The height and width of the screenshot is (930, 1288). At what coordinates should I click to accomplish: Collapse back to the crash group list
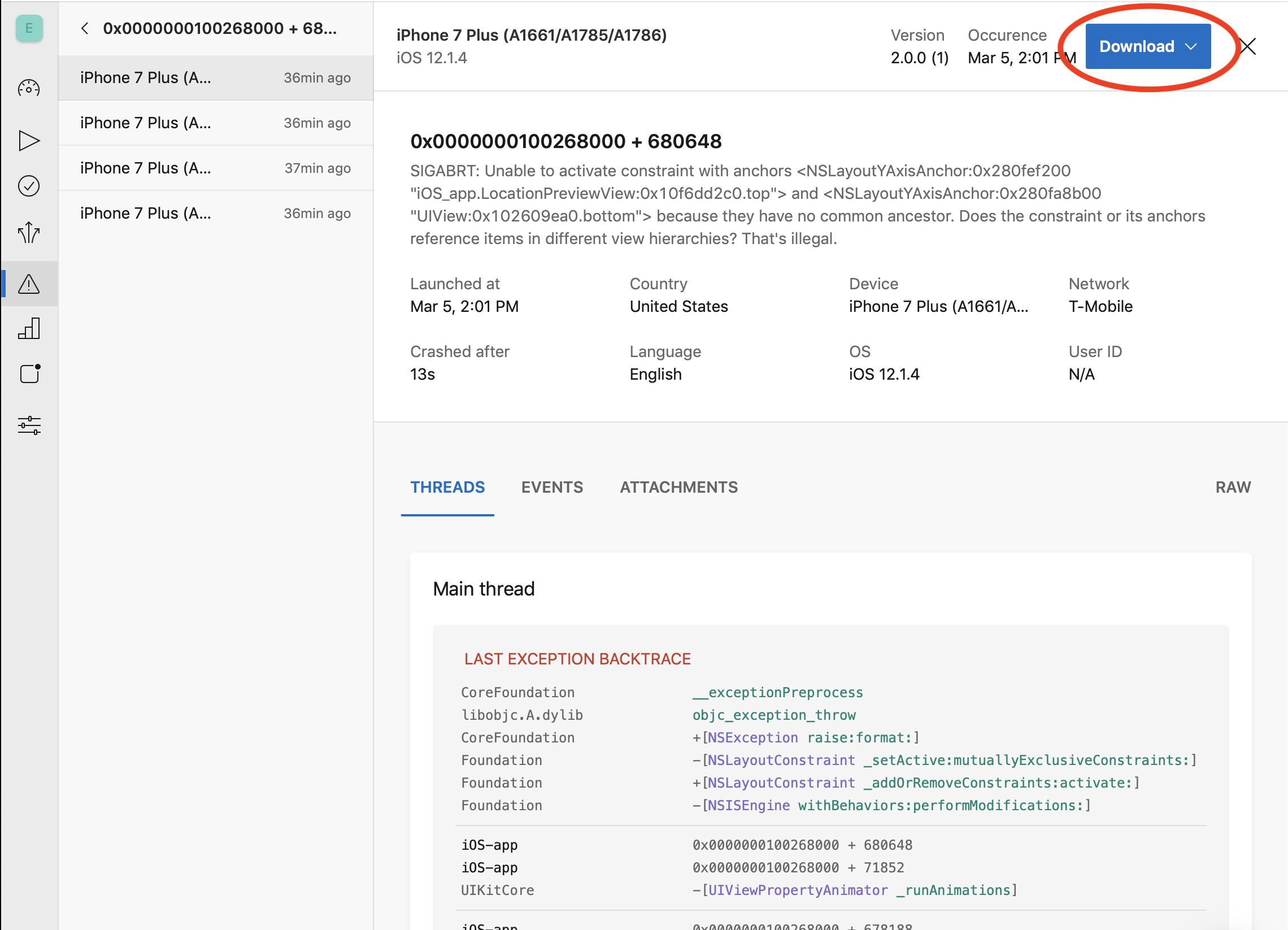point(85,28)
